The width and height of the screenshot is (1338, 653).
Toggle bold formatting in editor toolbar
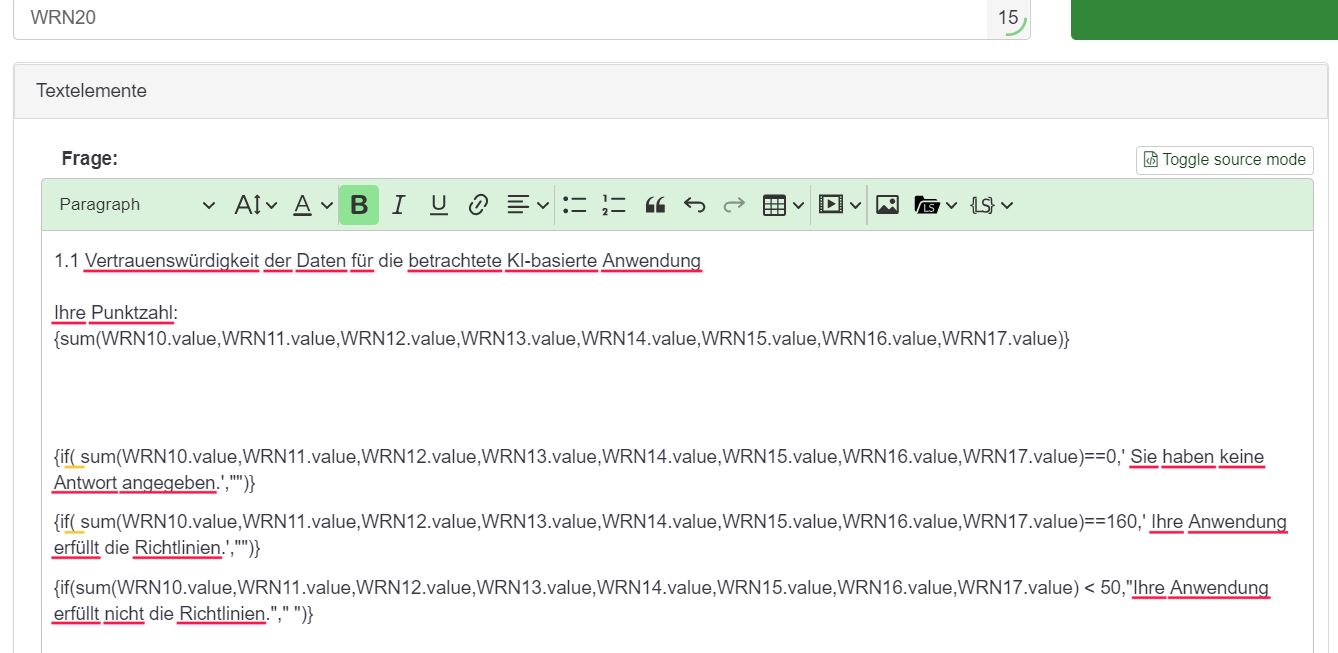pyautogui.click(x=359, y=205)
